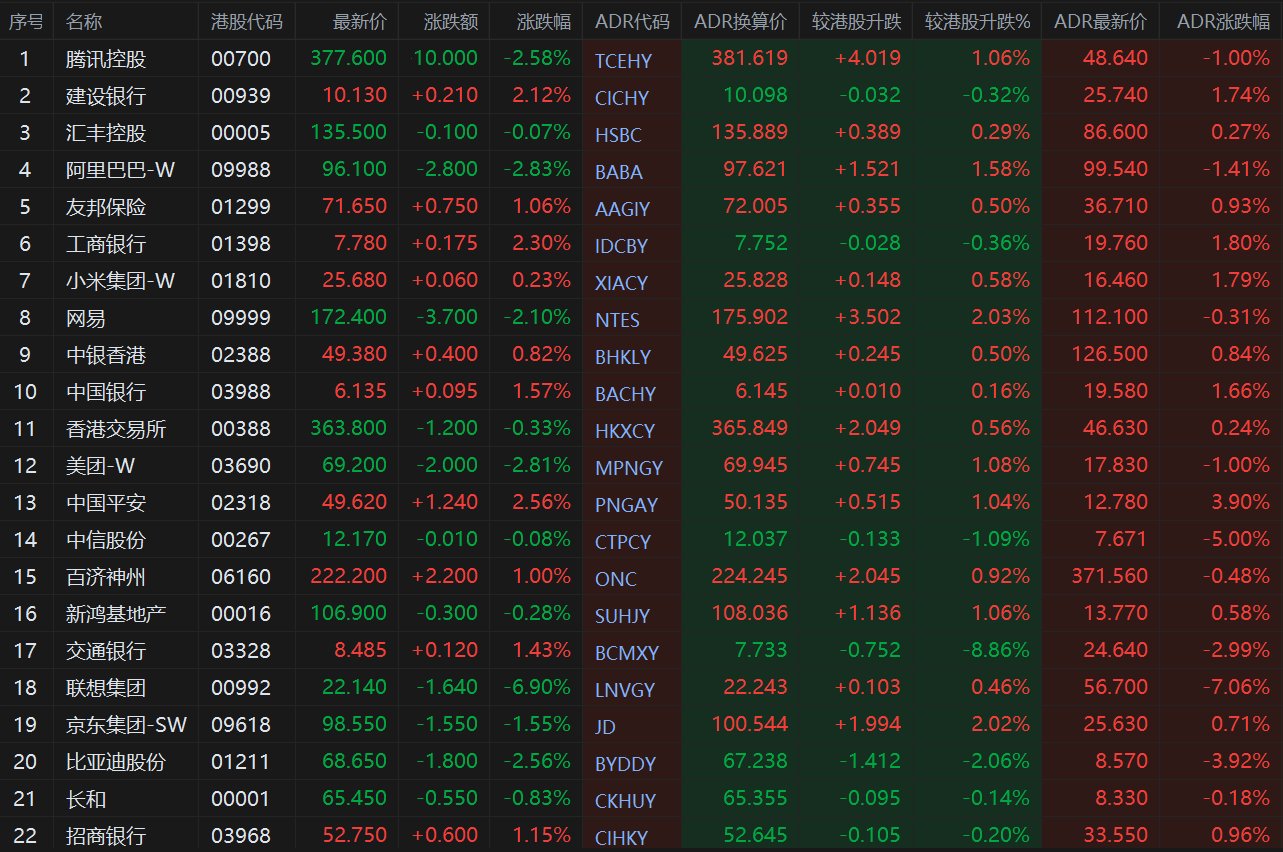Select the -8.86% premium value
Screen dimensions: 1283x852
tap(994, 650)
